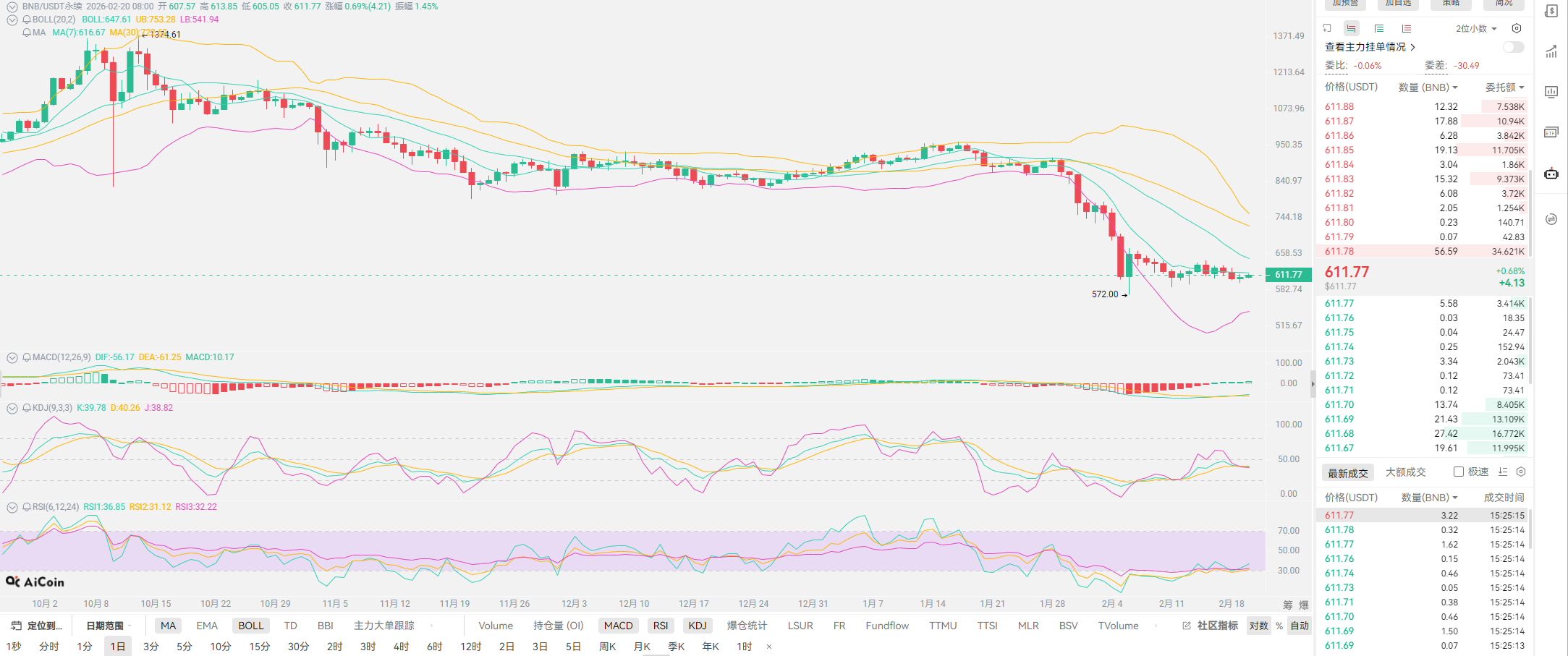This screenshot has width=1568, height=656.
Task: Click the dollar bill icon in right sidebar
Action: point(1551,12)
